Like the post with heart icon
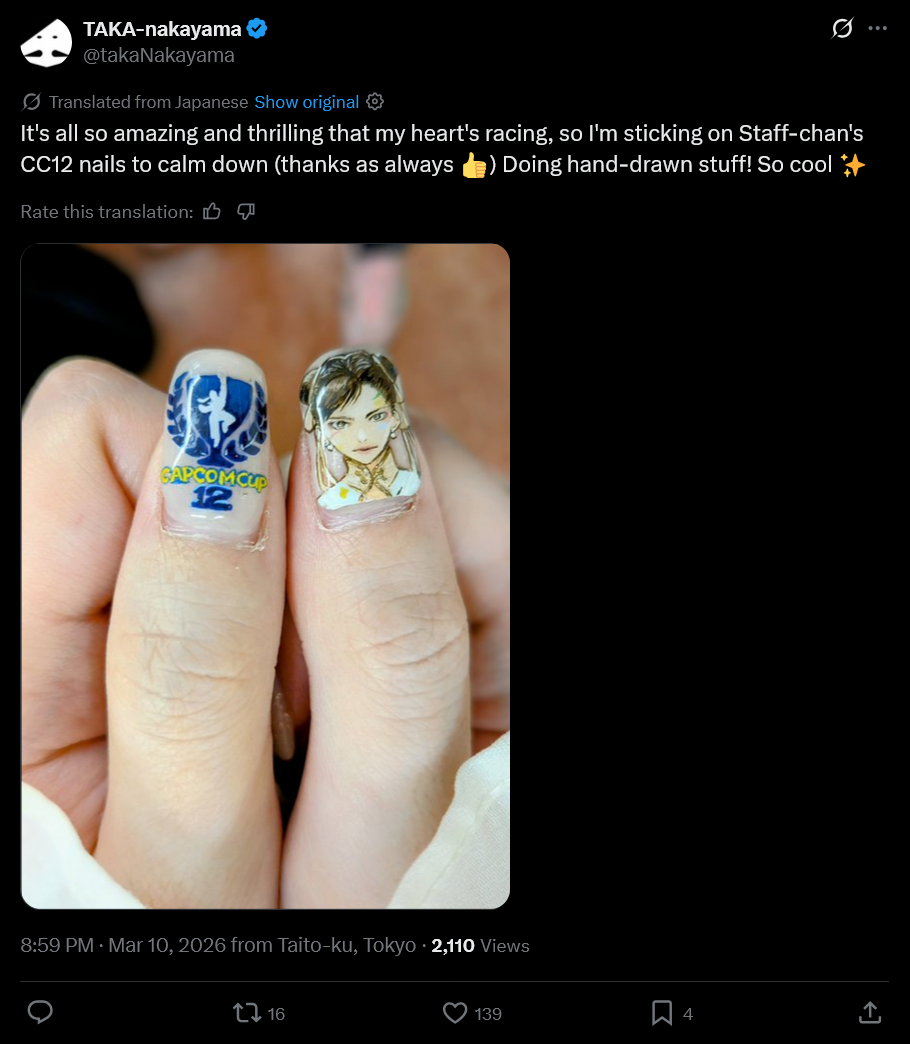Image resolution: width=910 pixels, height=1044 pixels. point(455,1013)
